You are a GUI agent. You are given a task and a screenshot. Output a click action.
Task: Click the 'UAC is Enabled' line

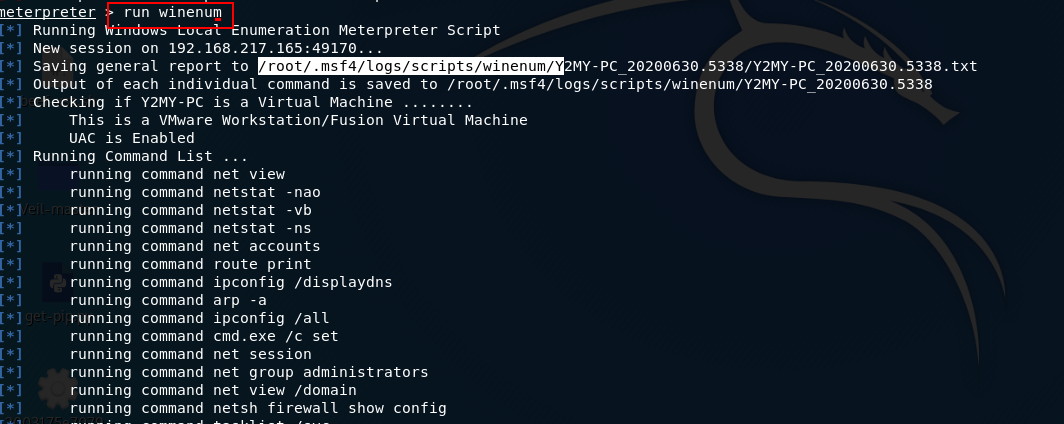(x=132, y=138)
